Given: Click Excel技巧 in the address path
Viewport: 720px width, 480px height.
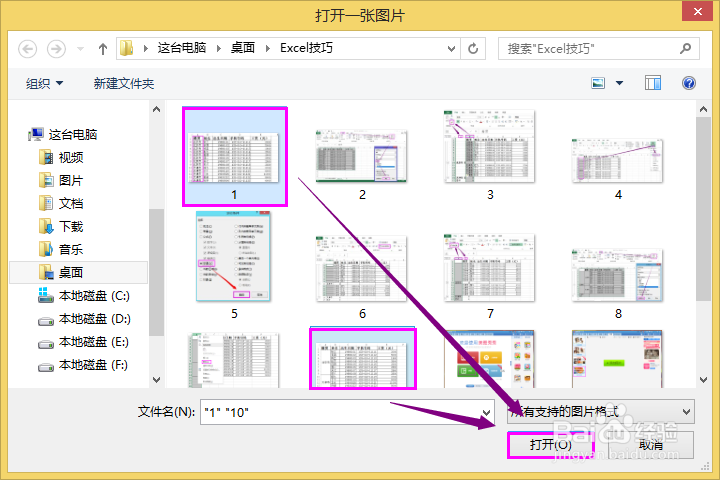Looking at the screenshot, I should tap(306, 48).
